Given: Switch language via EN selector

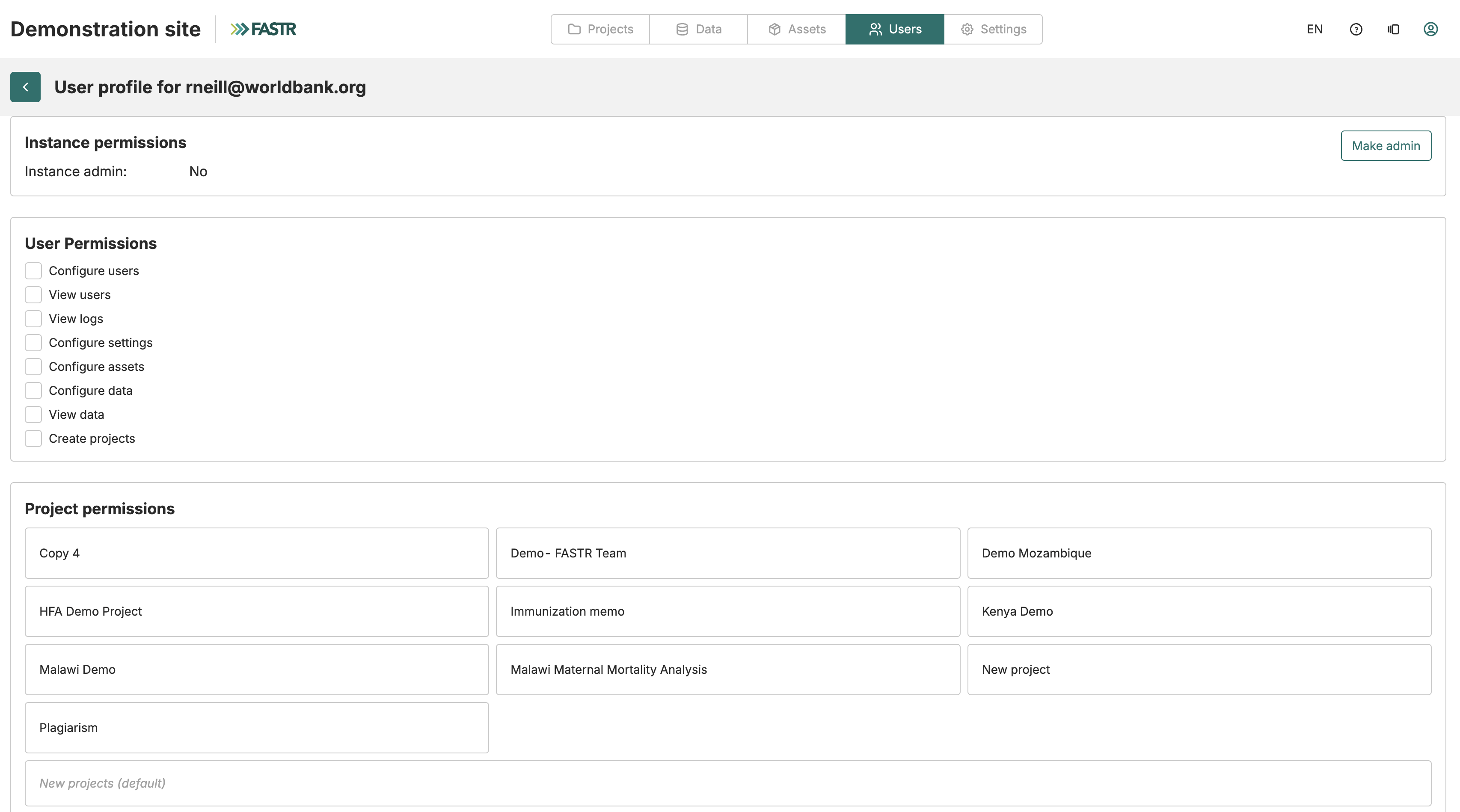Looking at the screenshot, I should tap(1315, 30).
